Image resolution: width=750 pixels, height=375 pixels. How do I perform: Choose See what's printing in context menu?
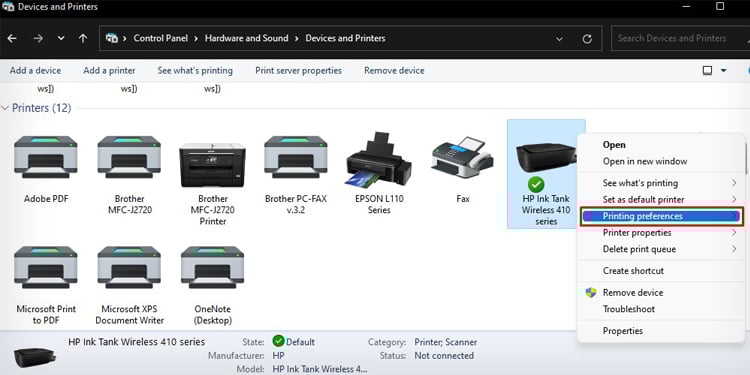640,183
